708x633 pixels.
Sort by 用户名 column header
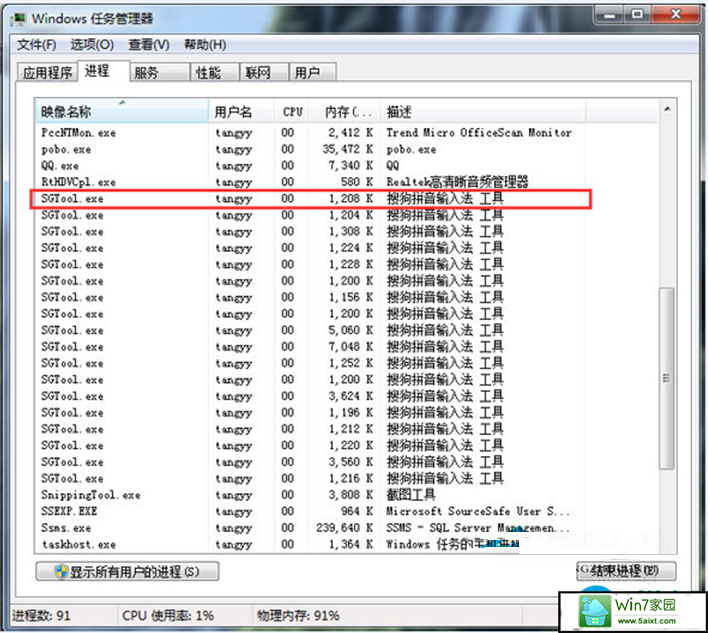242,112
